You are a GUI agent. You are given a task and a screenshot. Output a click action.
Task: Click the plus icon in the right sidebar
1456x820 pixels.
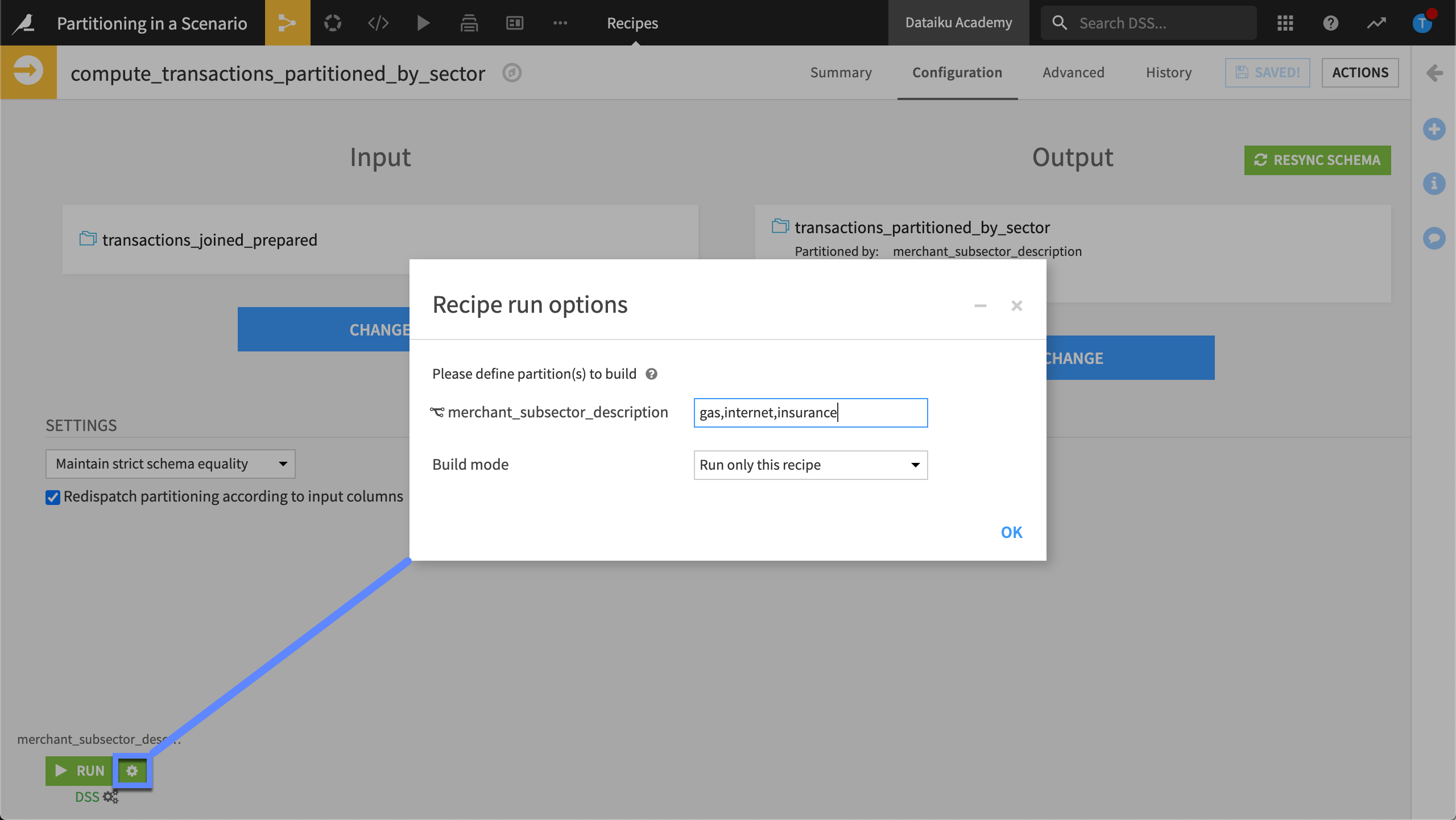pos(1434,129)
